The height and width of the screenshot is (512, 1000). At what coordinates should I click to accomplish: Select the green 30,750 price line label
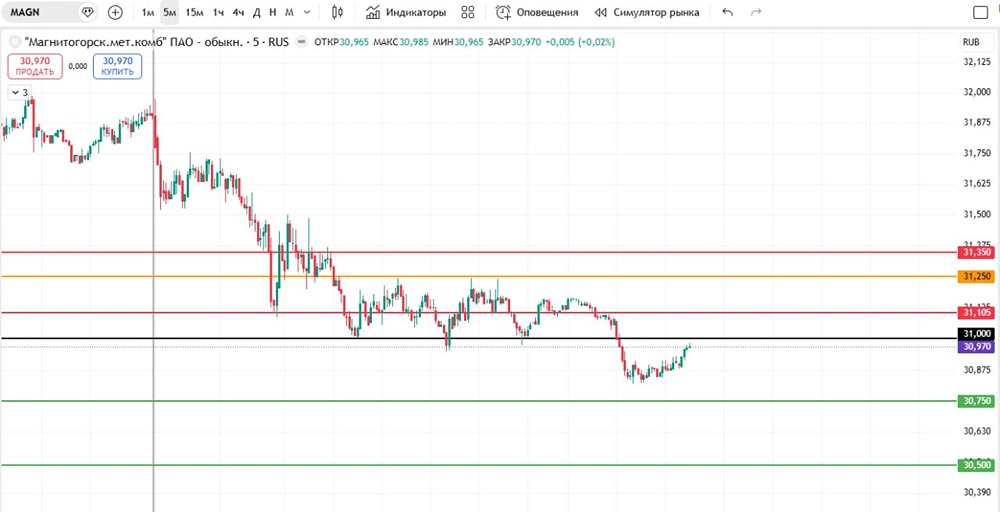(976, 400)
